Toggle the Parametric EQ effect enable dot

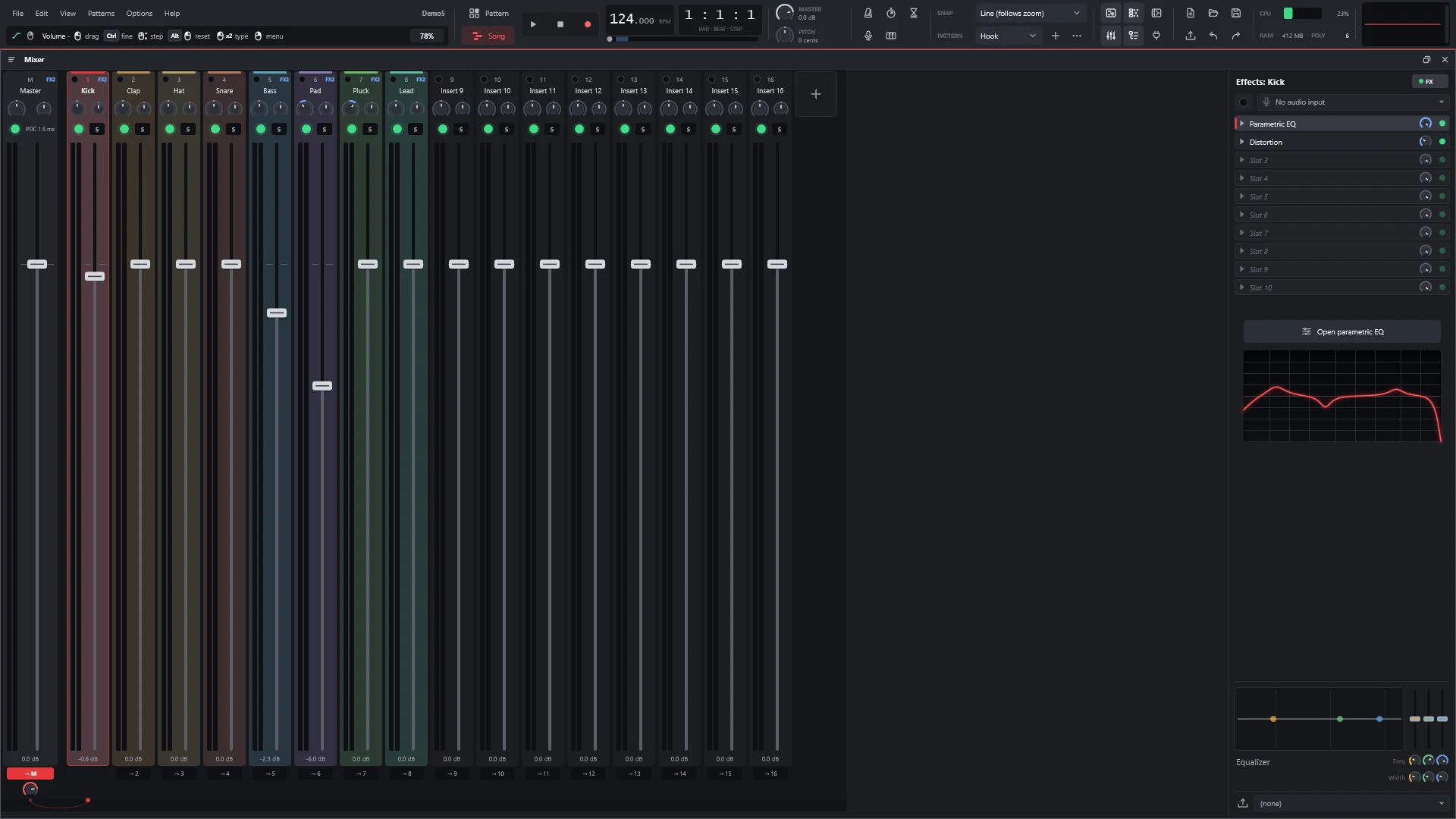(1442, 124)
